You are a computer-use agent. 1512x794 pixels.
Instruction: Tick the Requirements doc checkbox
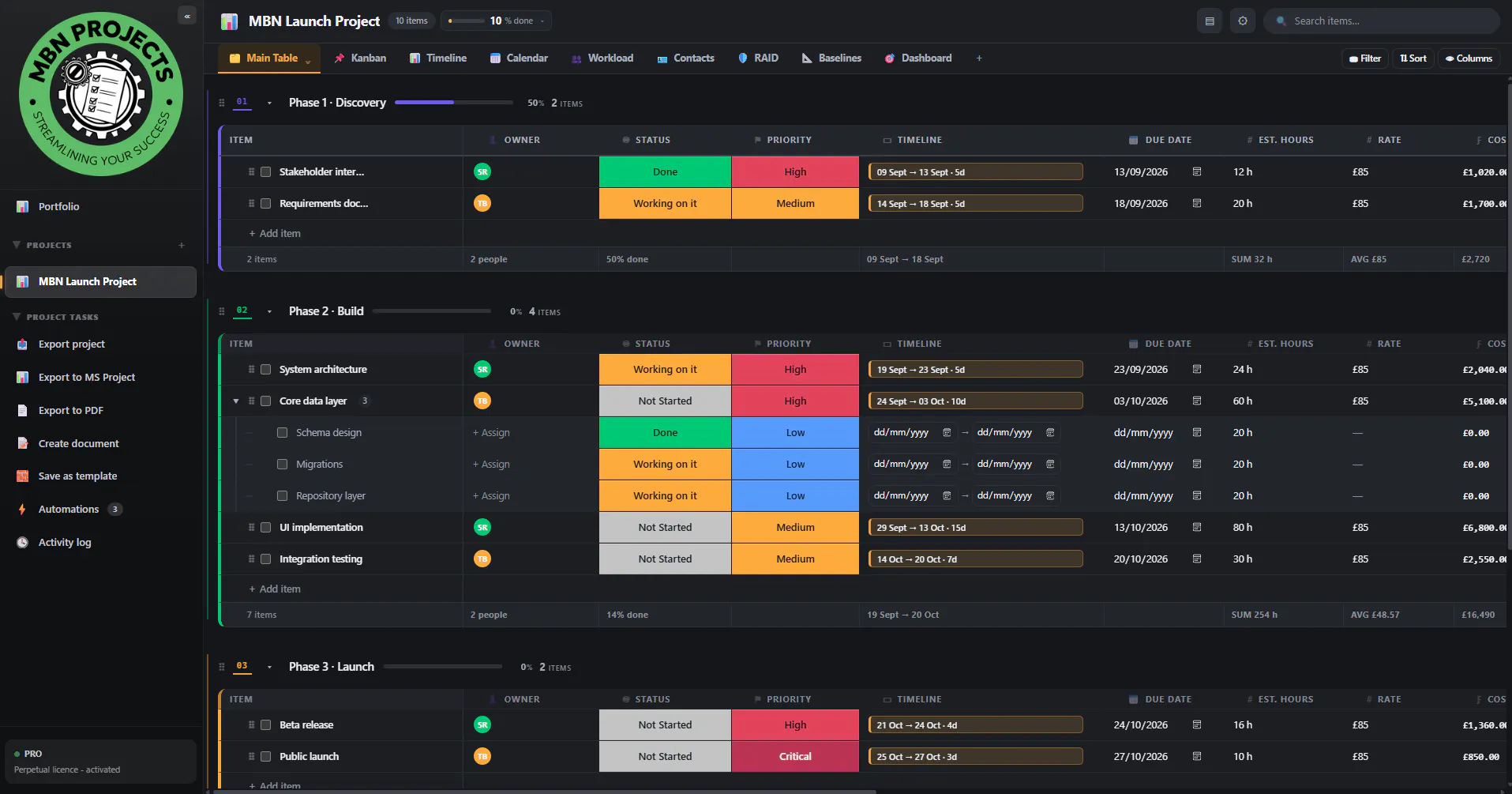point(266,204)
